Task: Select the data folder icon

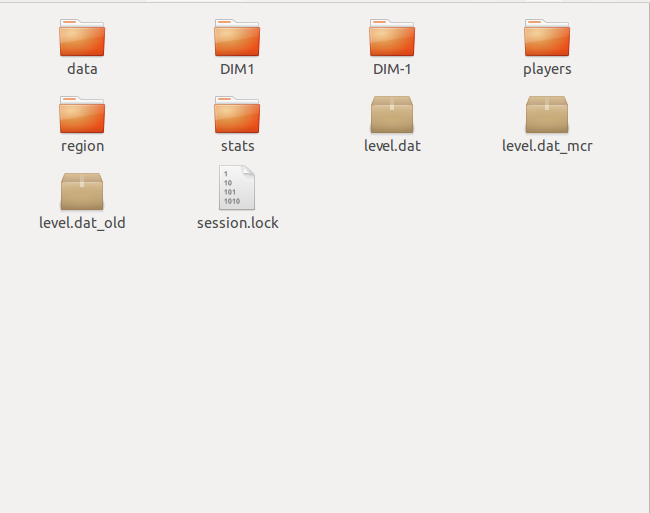Action: 82,37
